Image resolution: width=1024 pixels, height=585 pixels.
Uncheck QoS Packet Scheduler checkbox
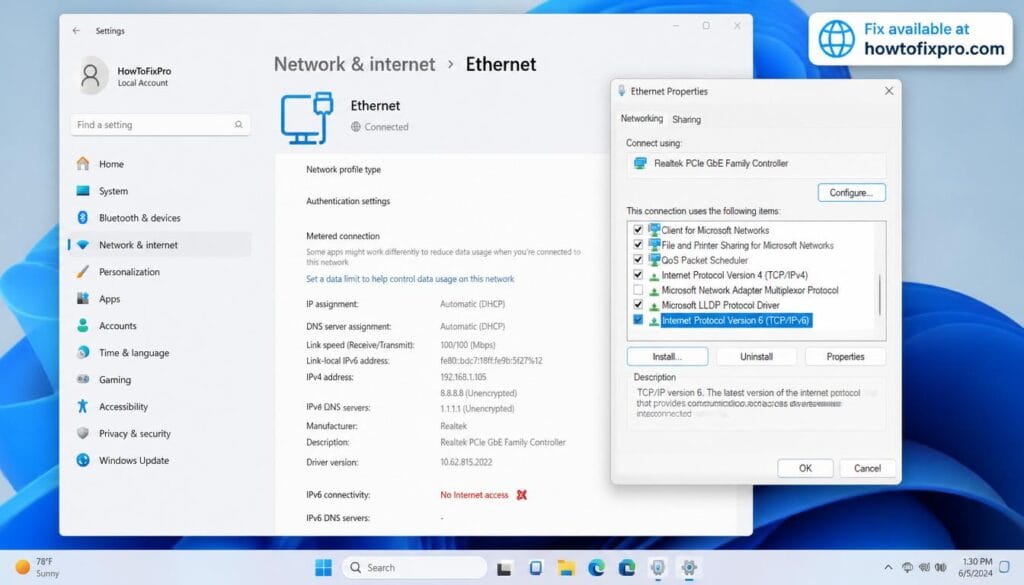(638, 260)
